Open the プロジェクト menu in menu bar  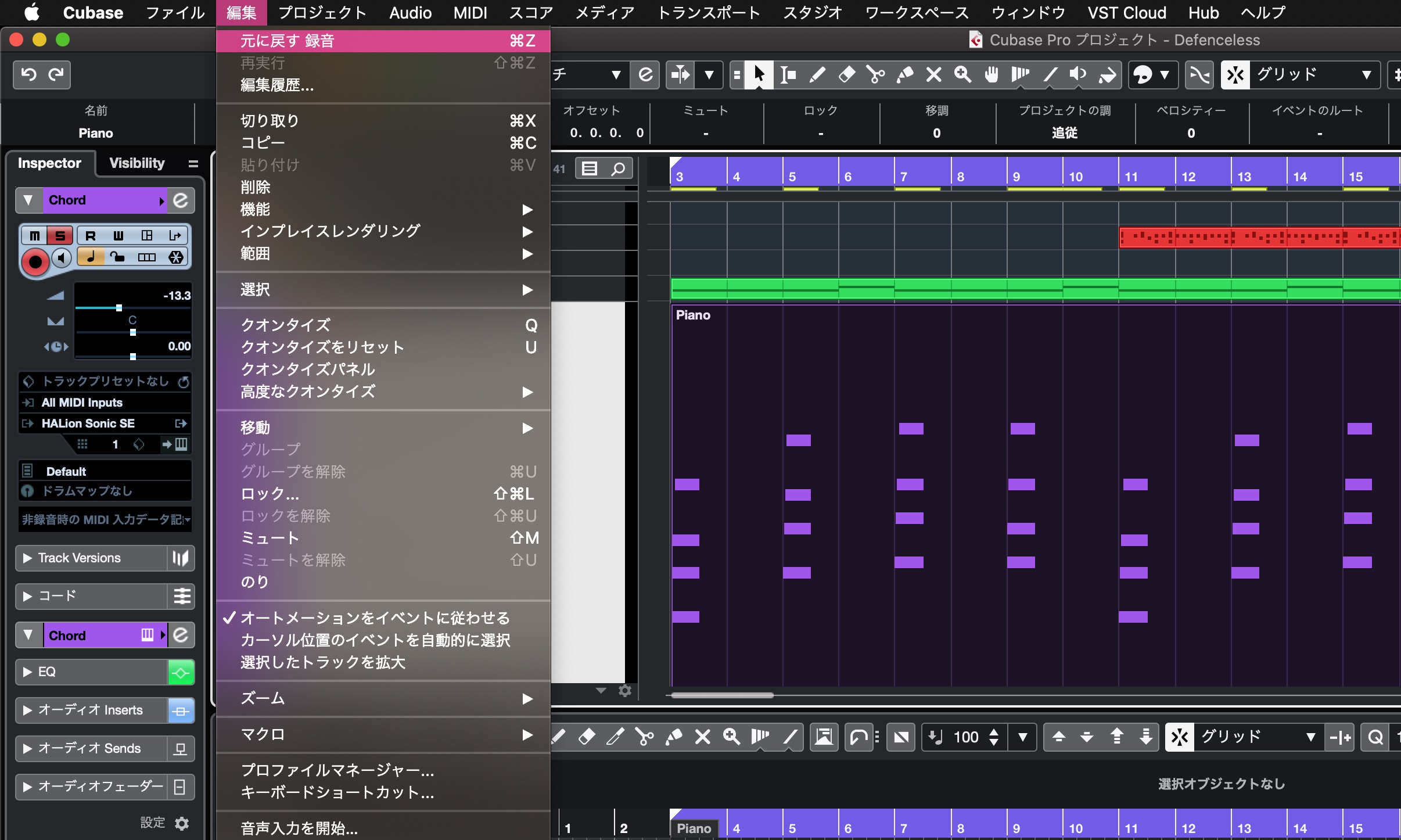(x=322, y=13)
